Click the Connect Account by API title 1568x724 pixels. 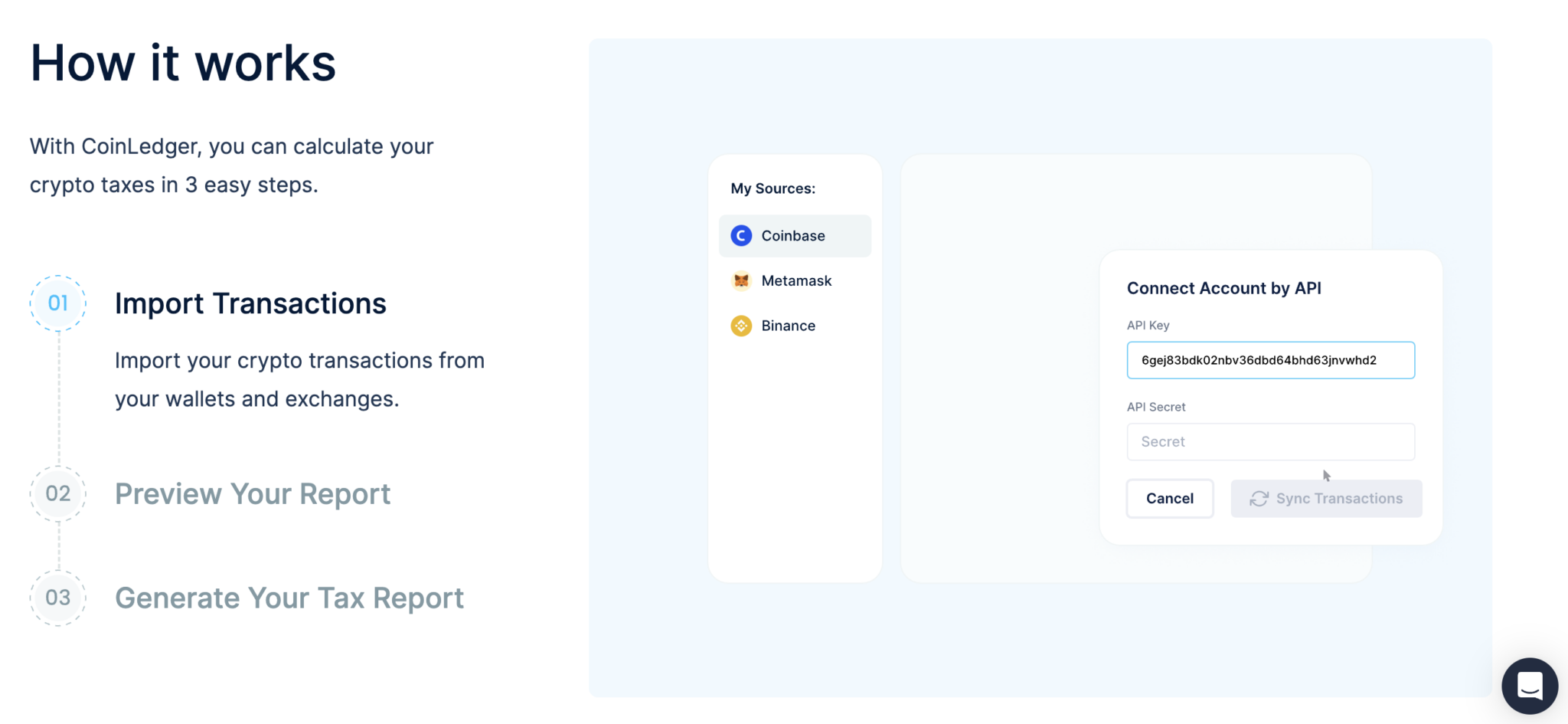pos(1224,288)
